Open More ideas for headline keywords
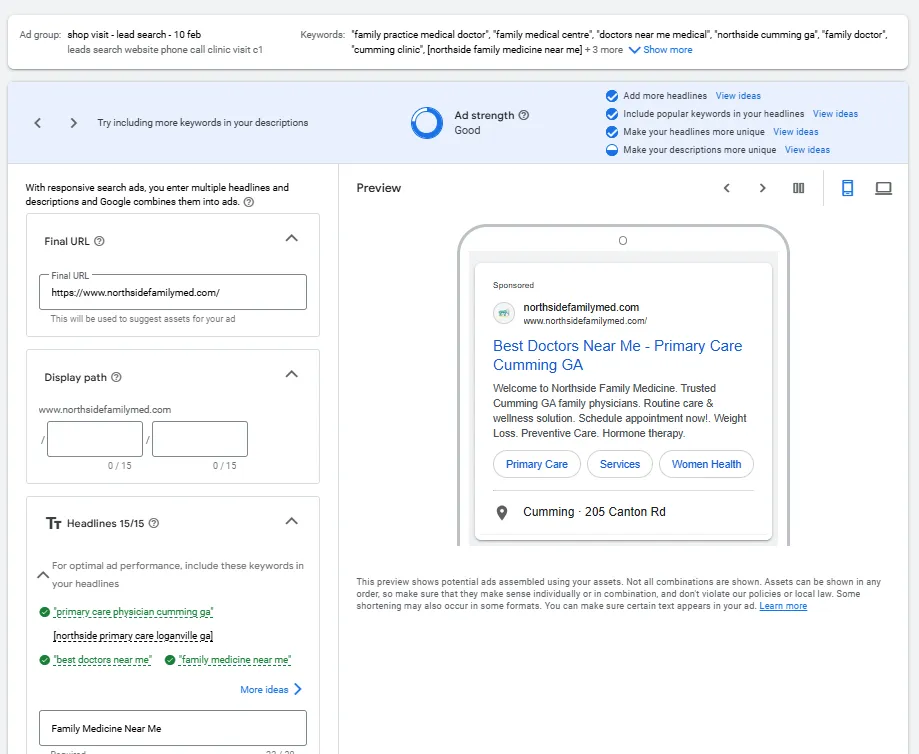 coord(271,690)
